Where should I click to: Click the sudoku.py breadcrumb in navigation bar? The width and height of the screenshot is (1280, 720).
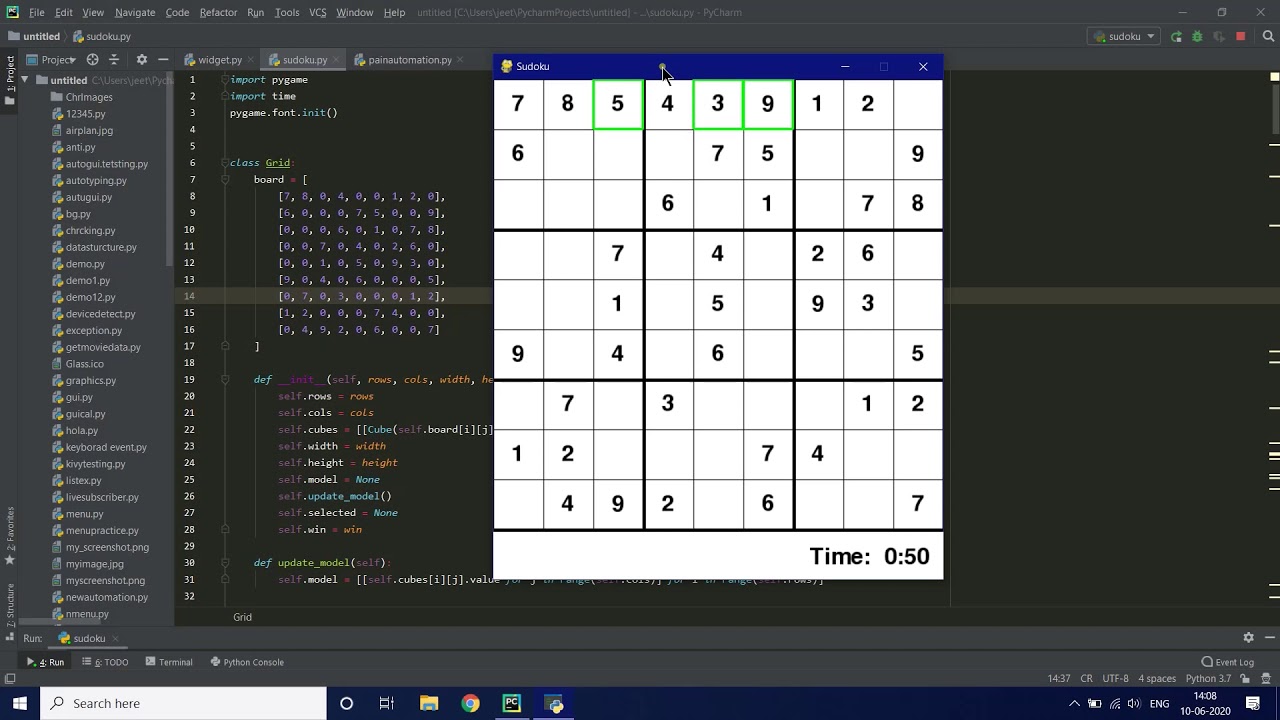[x=101, y=36]
